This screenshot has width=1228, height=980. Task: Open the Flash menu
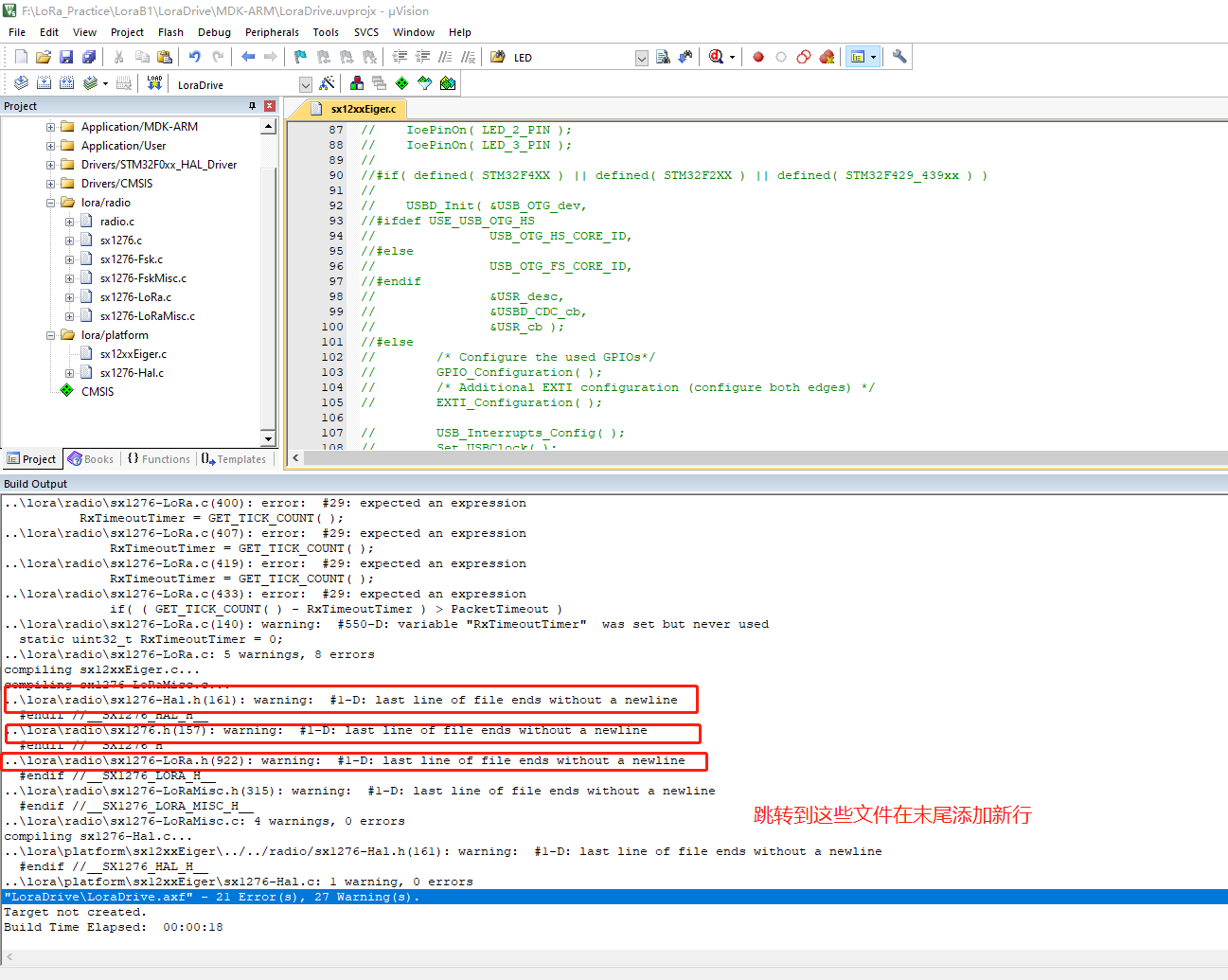point(170,32)
